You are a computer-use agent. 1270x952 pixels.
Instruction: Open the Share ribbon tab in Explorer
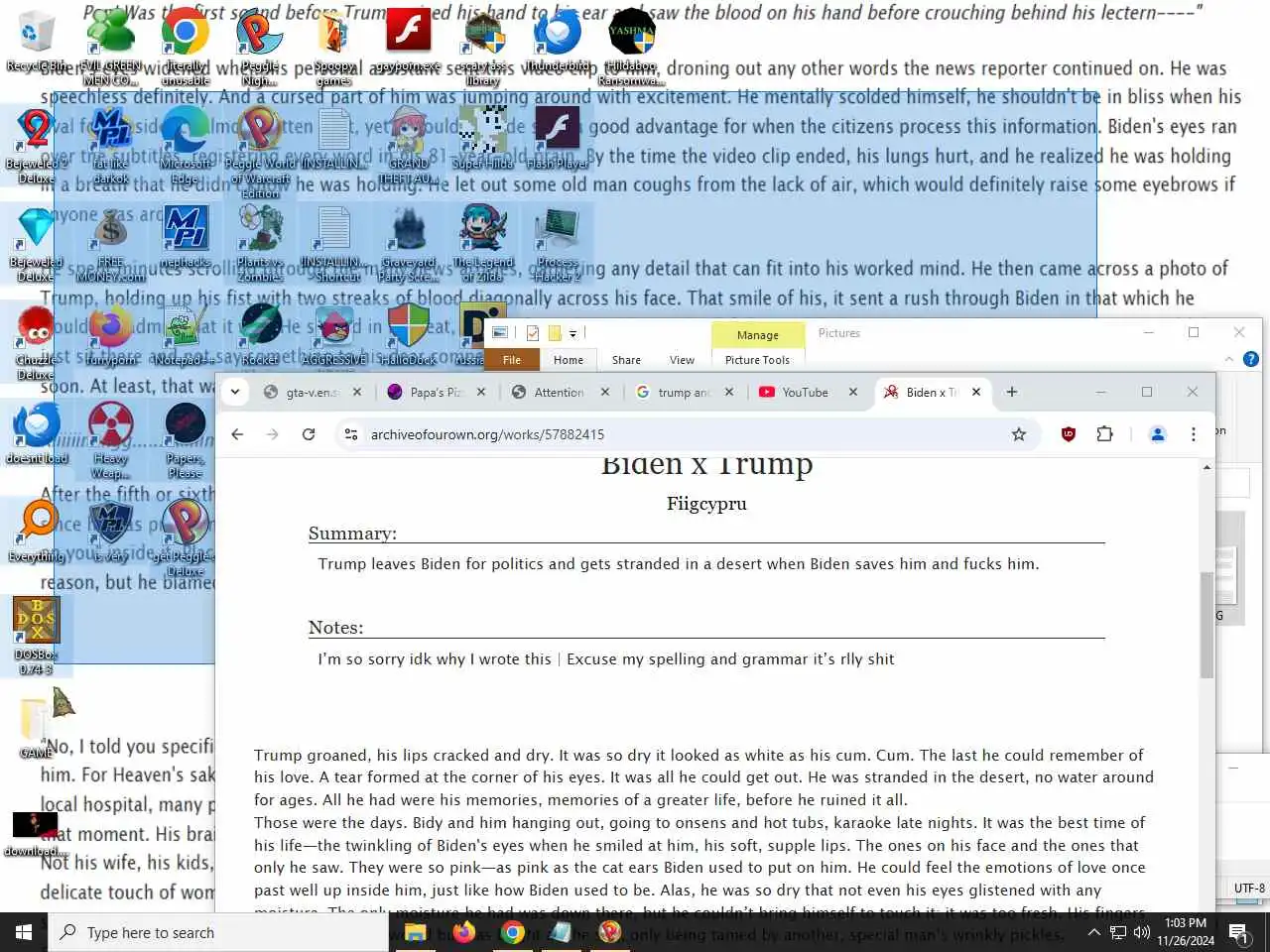click(626, 360)
